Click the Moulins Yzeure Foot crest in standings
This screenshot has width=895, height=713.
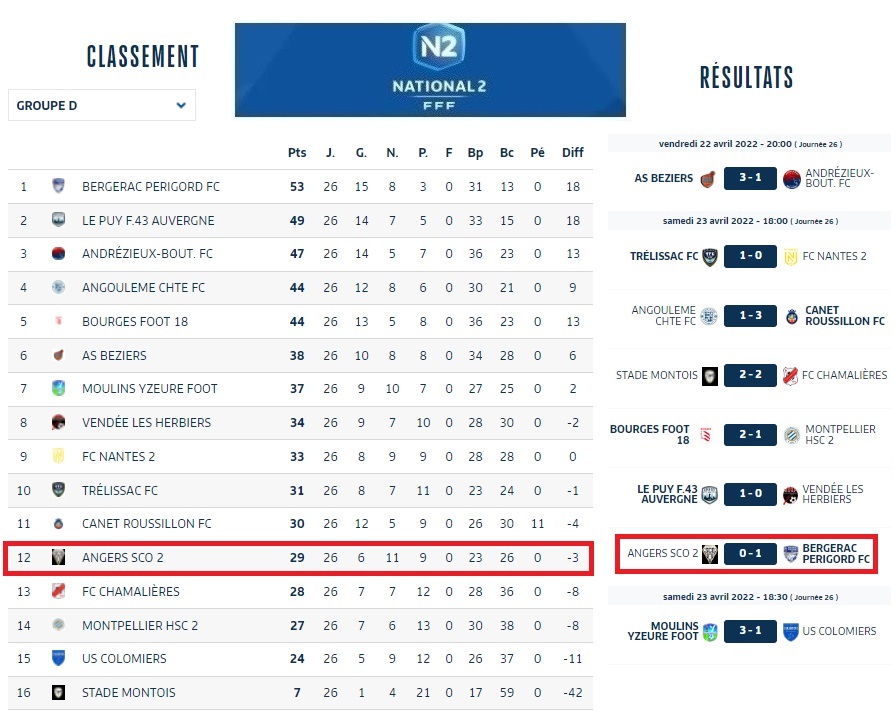coord(58,388)
